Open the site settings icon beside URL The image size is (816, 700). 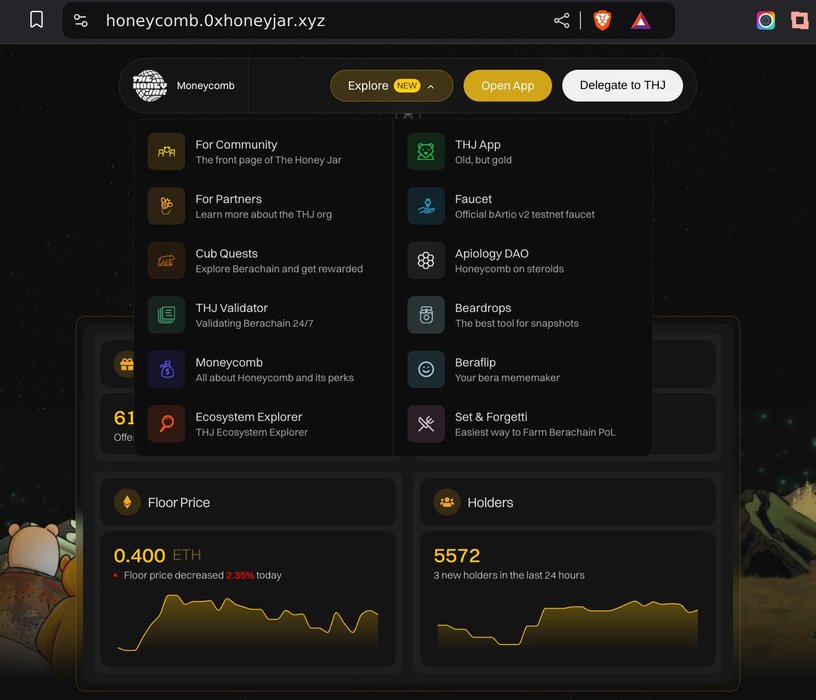(81, 20)
